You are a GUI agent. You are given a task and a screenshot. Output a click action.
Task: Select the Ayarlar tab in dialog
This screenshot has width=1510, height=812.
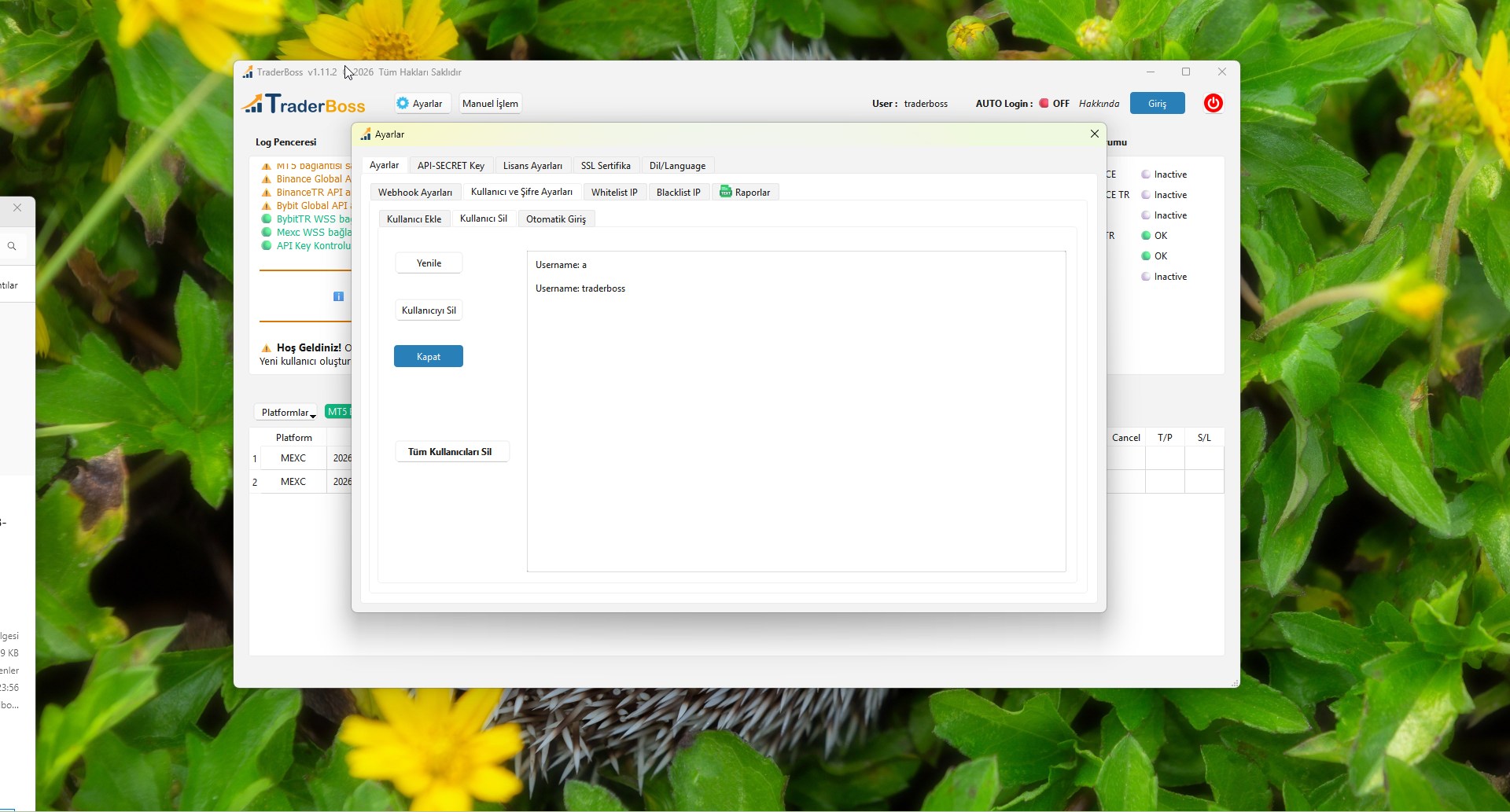384,165
